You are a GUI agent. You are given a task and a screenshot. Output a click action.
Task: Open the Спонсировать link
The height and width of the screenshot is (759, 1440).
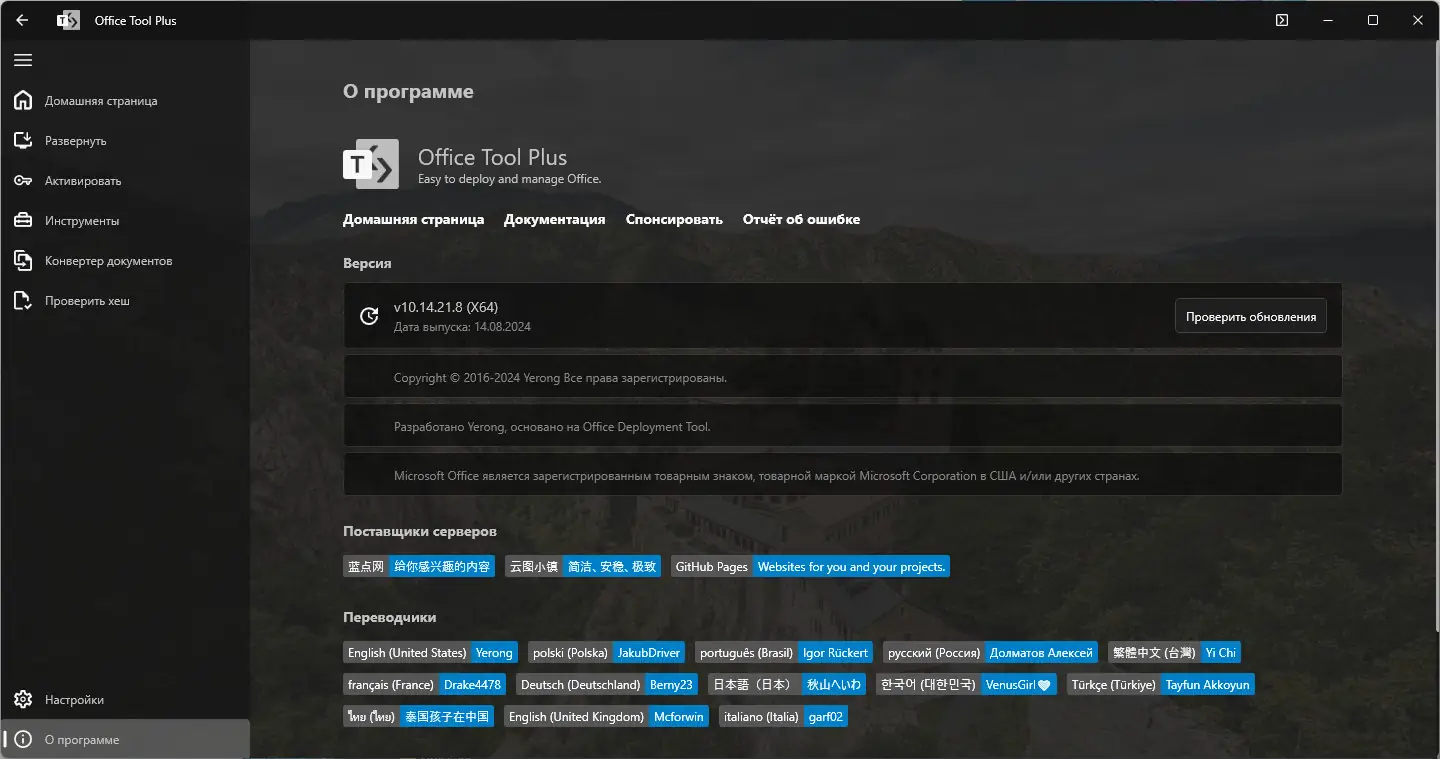pyautogui.click(x=674, y=219)
